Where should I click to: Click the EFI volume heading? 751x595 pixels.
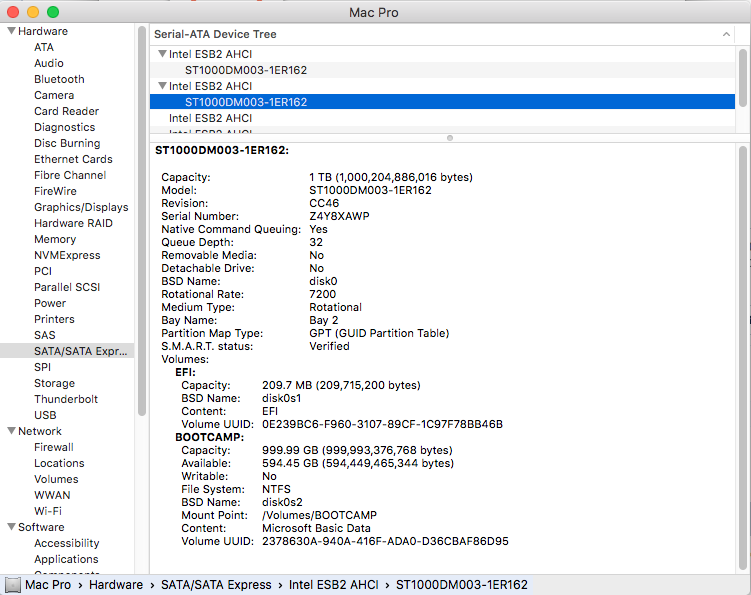185,372
